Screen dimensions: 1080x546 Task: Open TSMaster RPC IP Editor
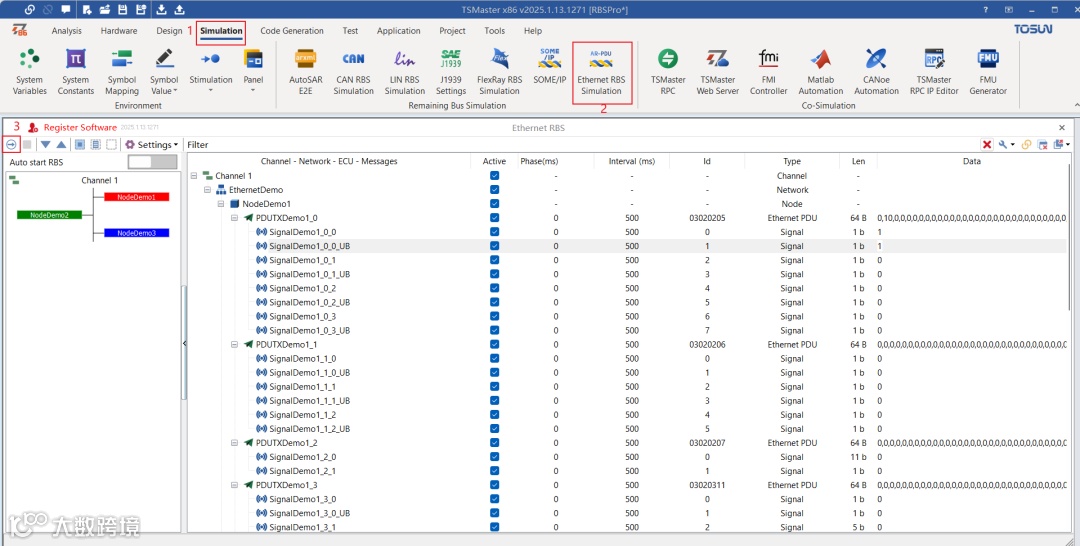click(934, 72)
